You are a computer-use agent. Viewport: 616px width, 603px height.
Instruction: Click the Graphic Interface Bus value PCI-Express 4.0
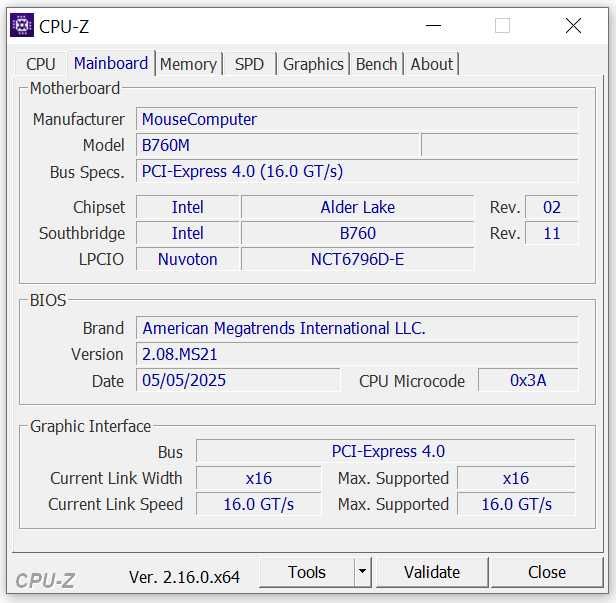[385, 451]
